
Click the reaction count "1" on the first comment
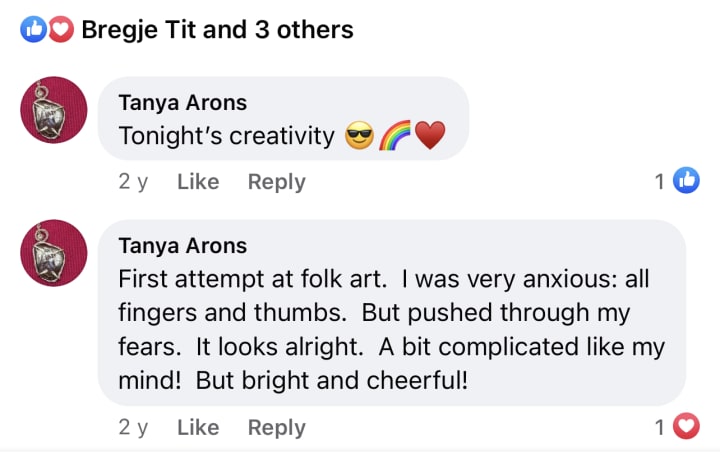pyautogui.click(x=660, y=182)
